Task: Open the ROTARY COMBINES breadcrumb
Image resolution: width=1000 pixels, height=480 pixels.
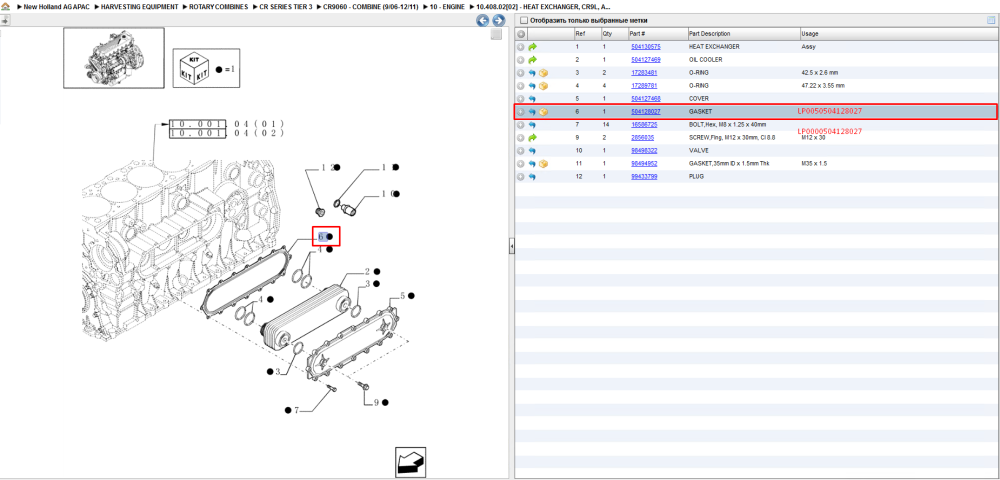Action: pos(219,6)
